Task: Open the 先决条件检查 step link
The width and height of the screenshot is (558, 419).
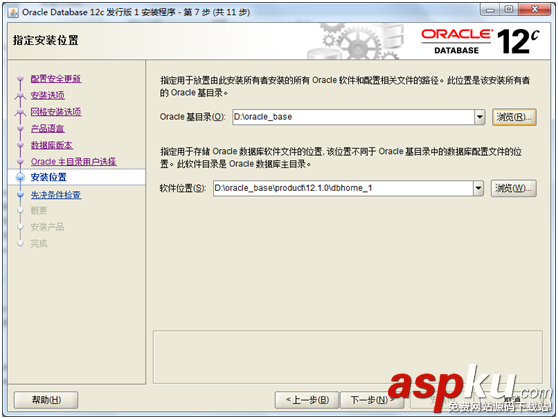Action: coord(56,195)
